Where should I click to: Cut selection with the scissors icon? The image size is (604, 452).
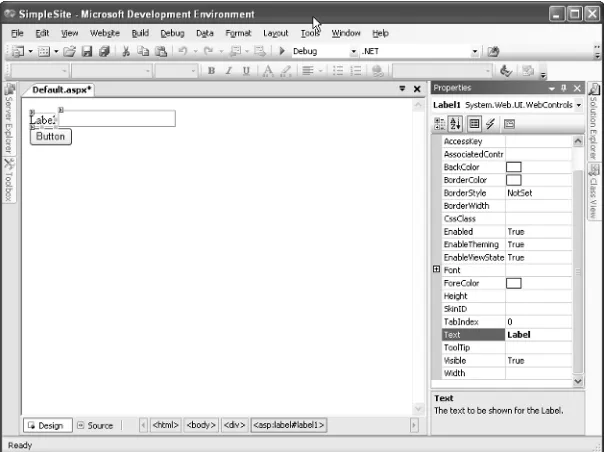pyautogui.click(x=126, y=51)
